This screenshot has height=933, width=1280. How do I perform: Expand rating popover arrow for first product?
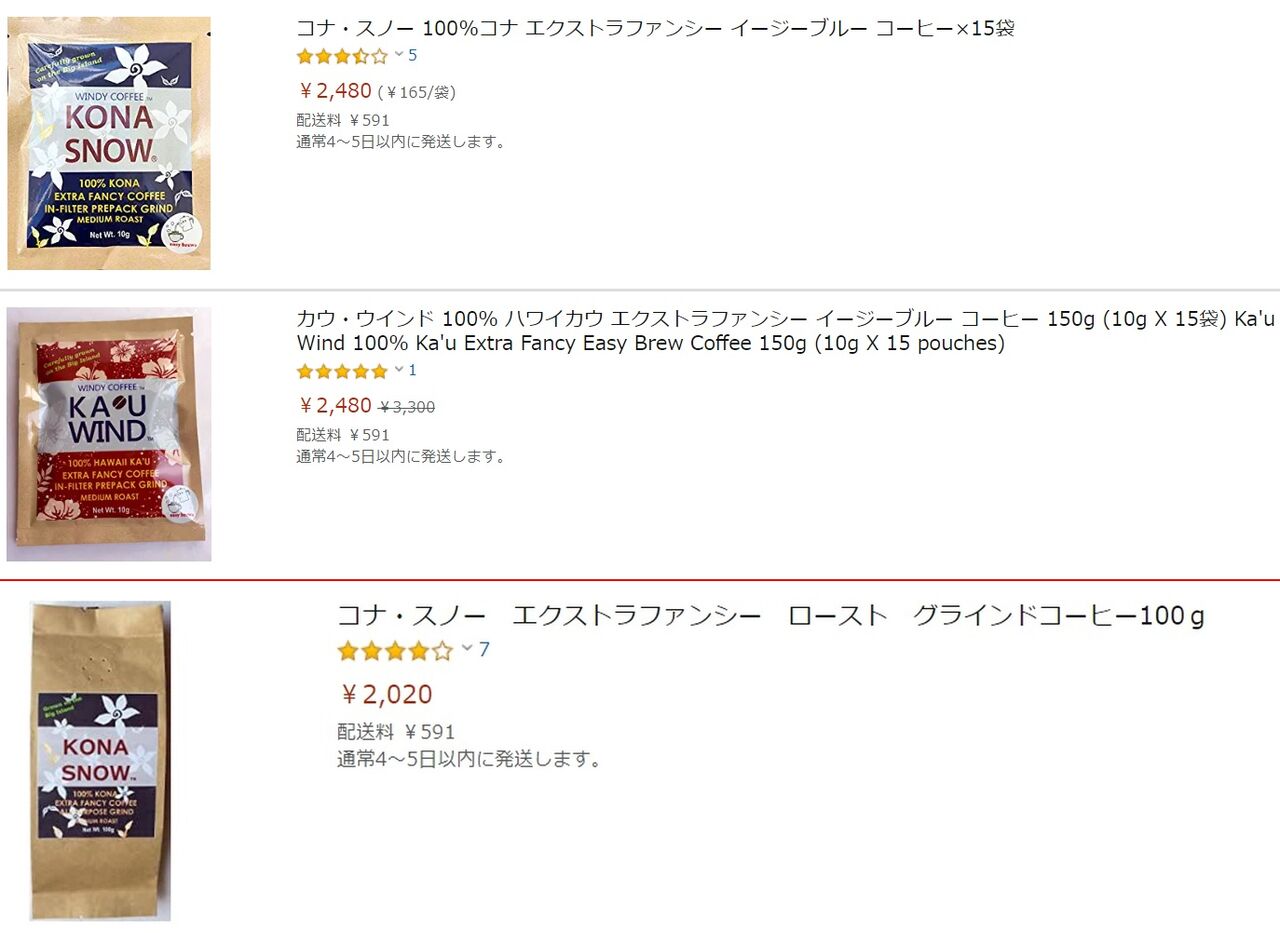399,55
